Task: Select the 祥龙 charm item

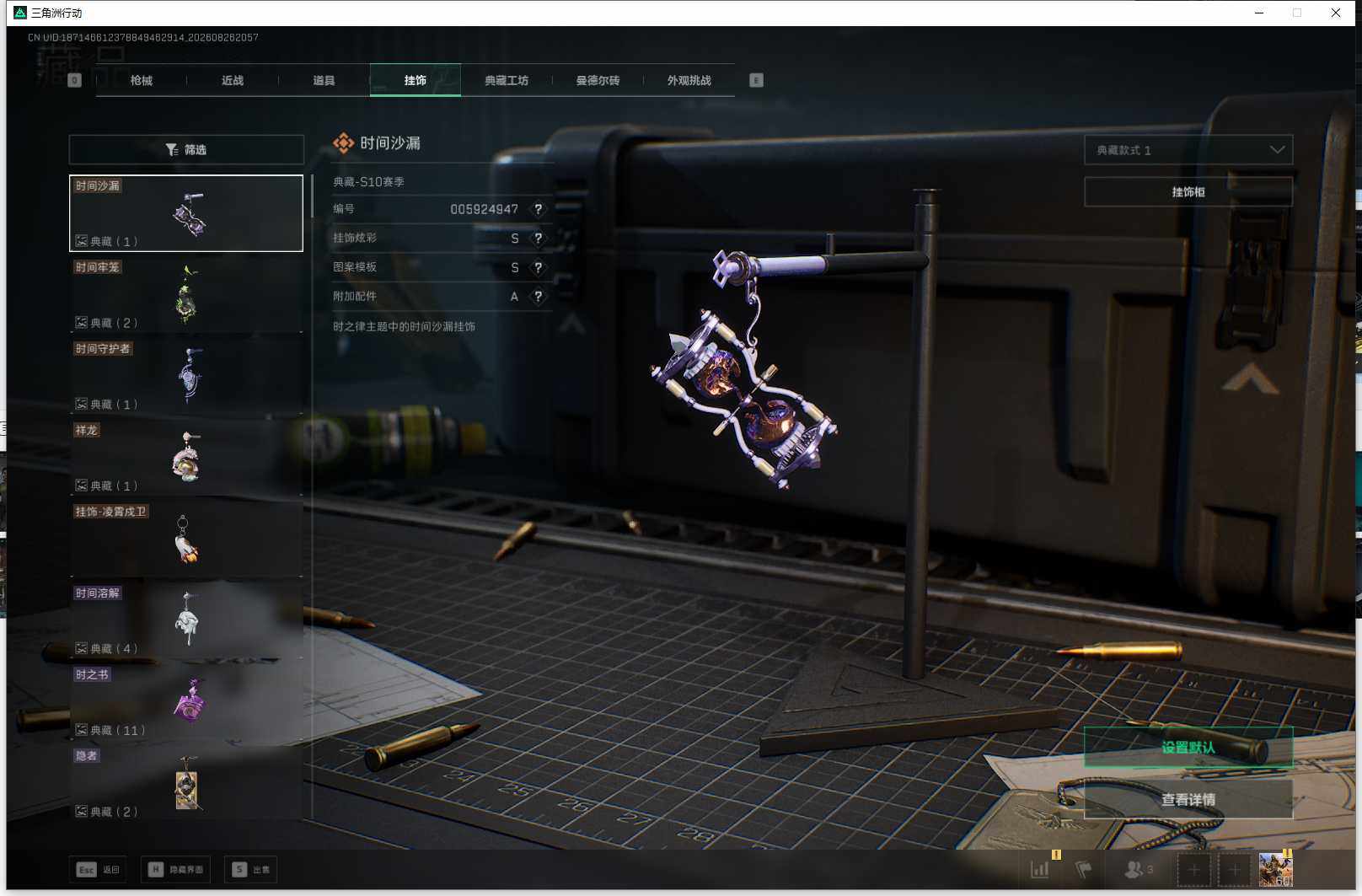Action: pos(186,458)
